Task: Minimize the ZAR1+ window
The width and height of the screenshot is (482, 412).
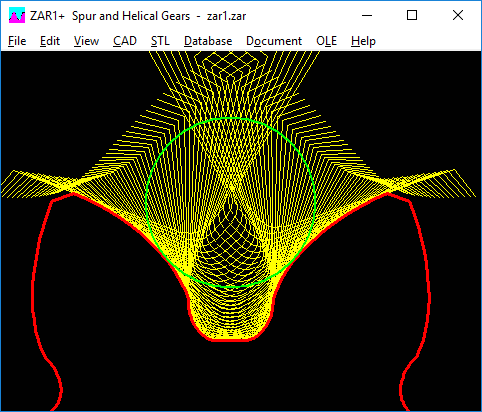Action: (x=367, y=15)
